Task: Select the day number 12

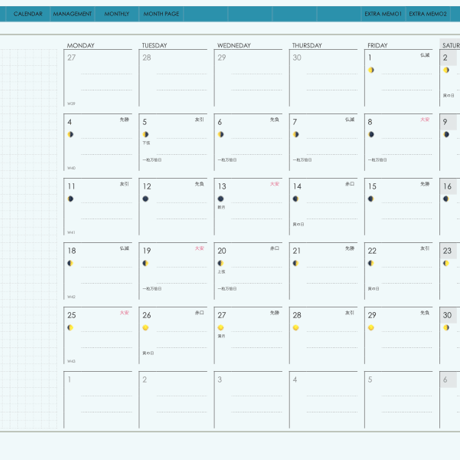Action: (147, 186)
